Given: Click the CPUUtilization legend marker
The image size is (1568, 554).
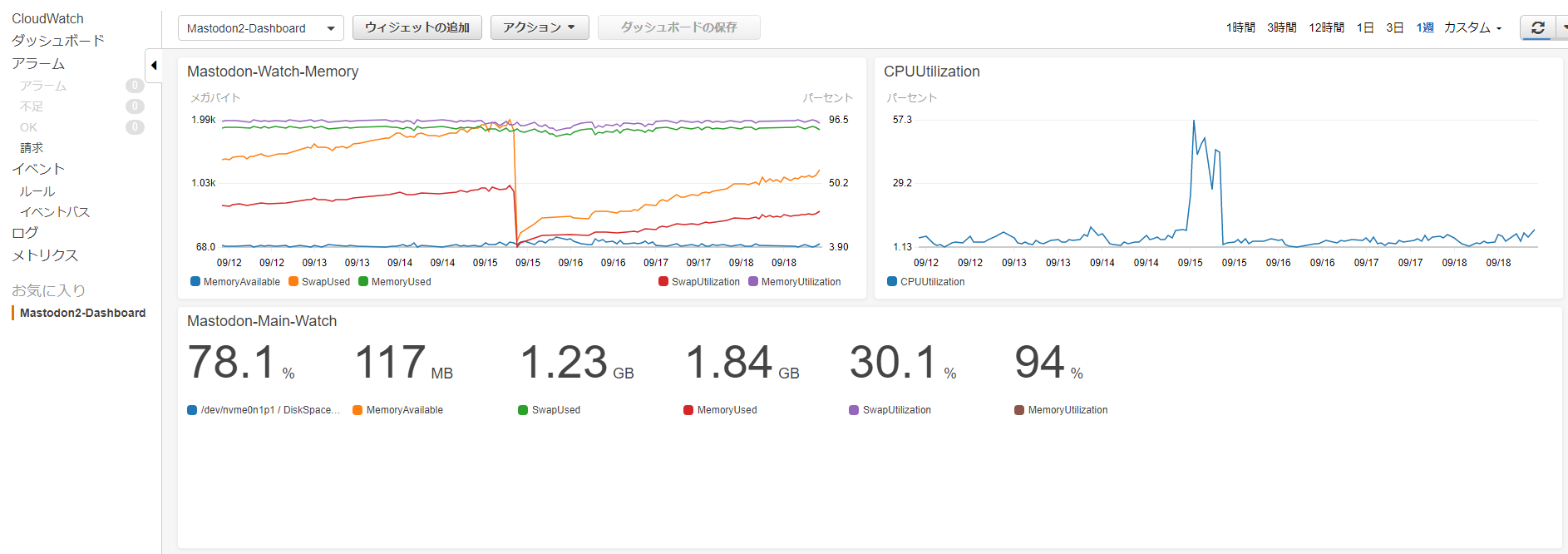Looking at the screenshot, I should (892, 281).
